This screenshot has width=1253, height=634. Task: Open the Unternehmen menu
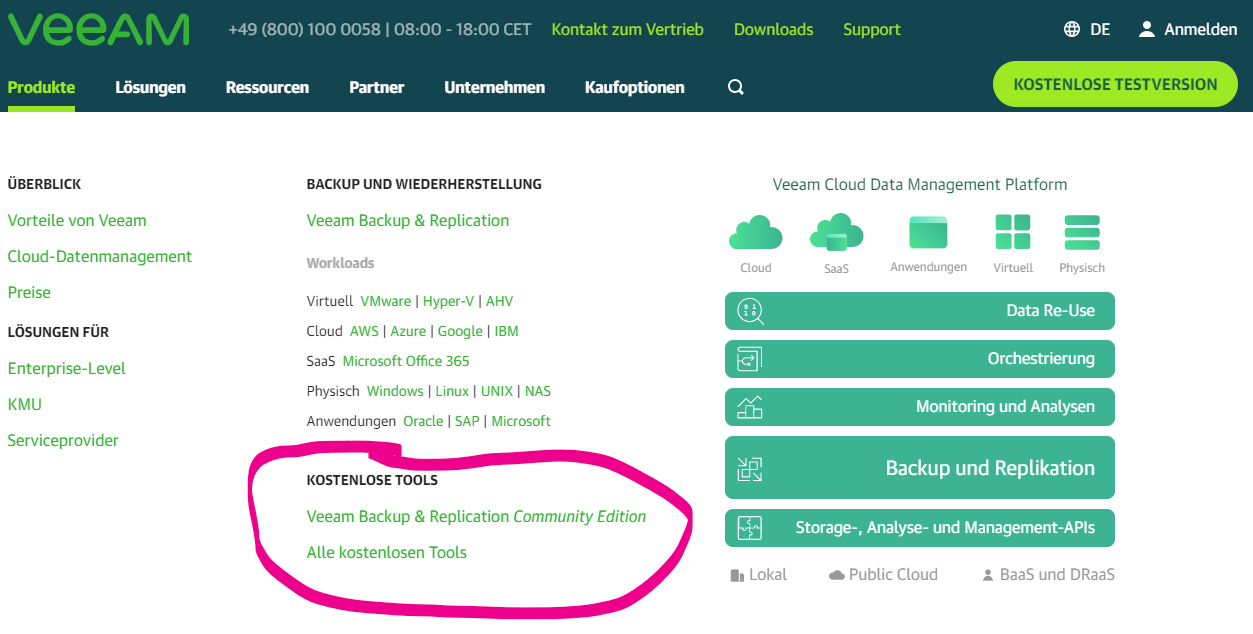(x=494, y=87)
